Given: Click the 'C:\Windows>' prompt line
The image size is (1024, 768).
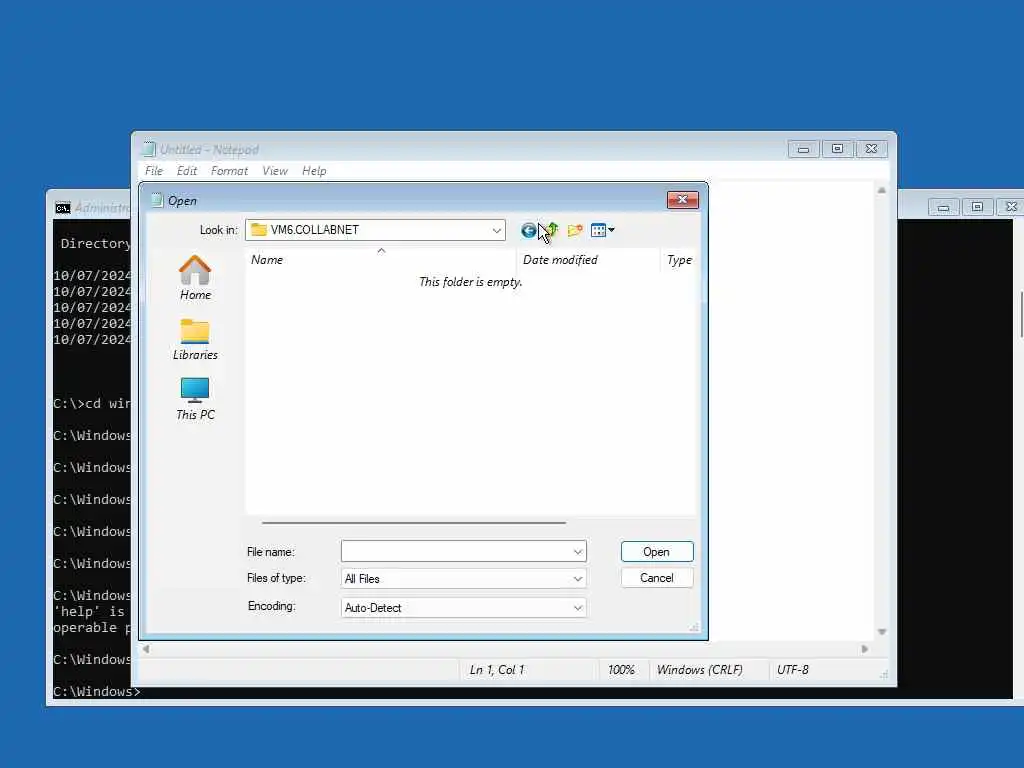Looking at the screenshot, I should click(97, 692).
